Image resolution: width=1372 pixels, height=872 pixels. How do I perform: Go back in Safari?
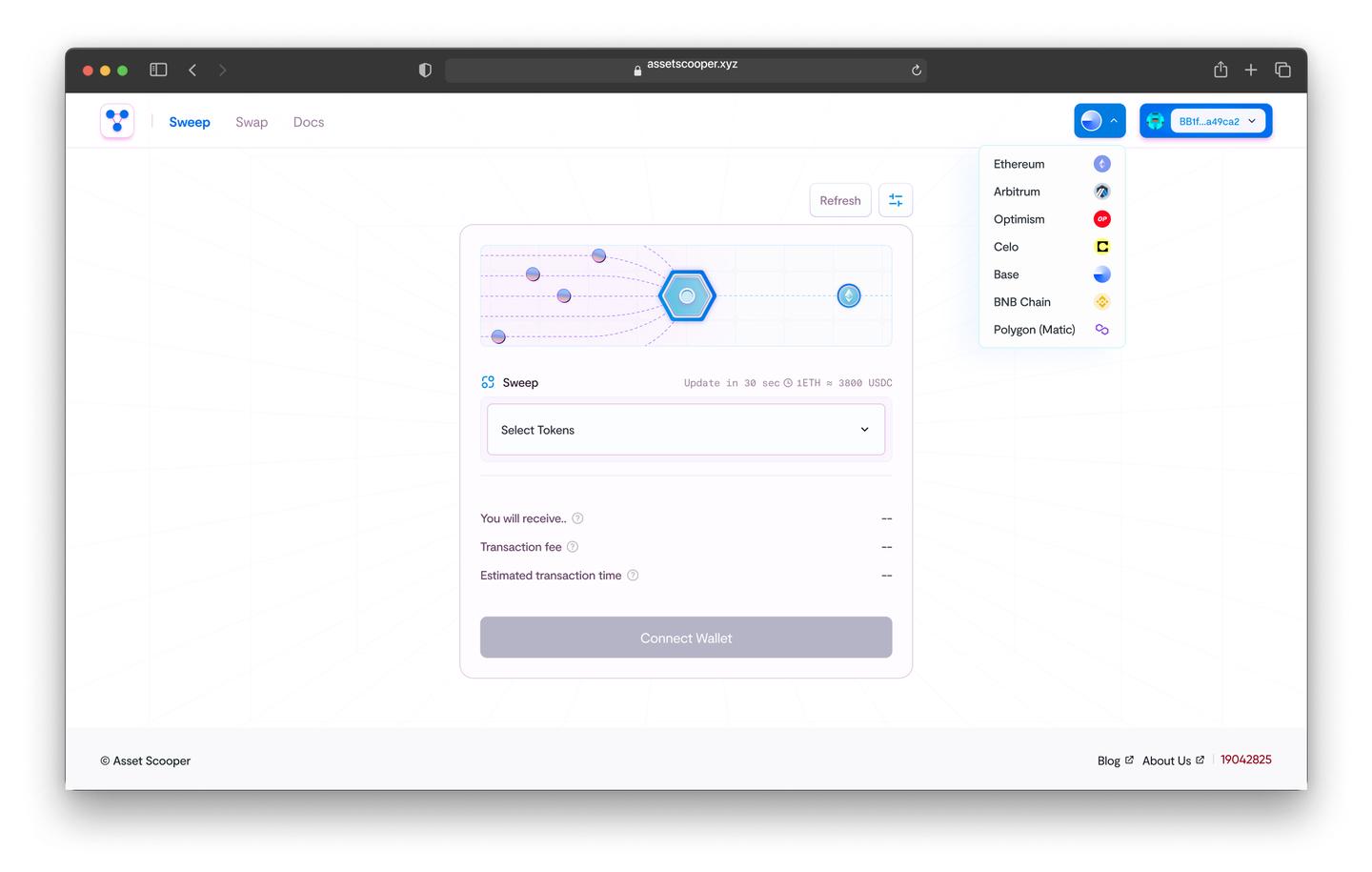[192, 70]
